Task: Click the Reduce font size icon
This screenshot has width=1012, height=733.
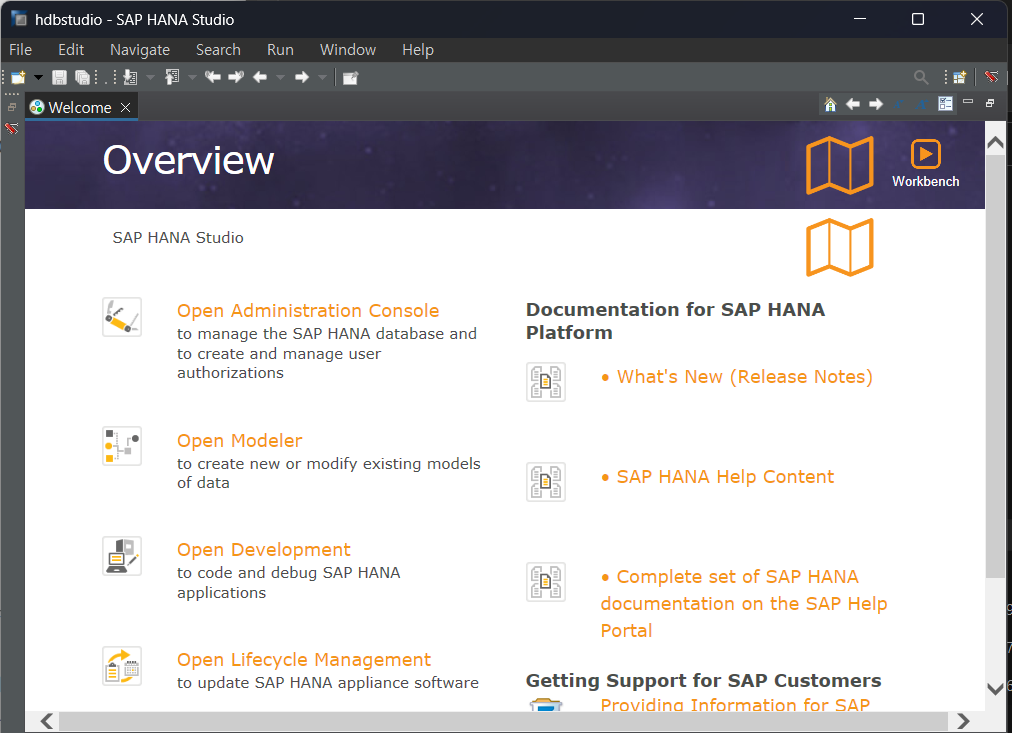Action: [899, 104]
